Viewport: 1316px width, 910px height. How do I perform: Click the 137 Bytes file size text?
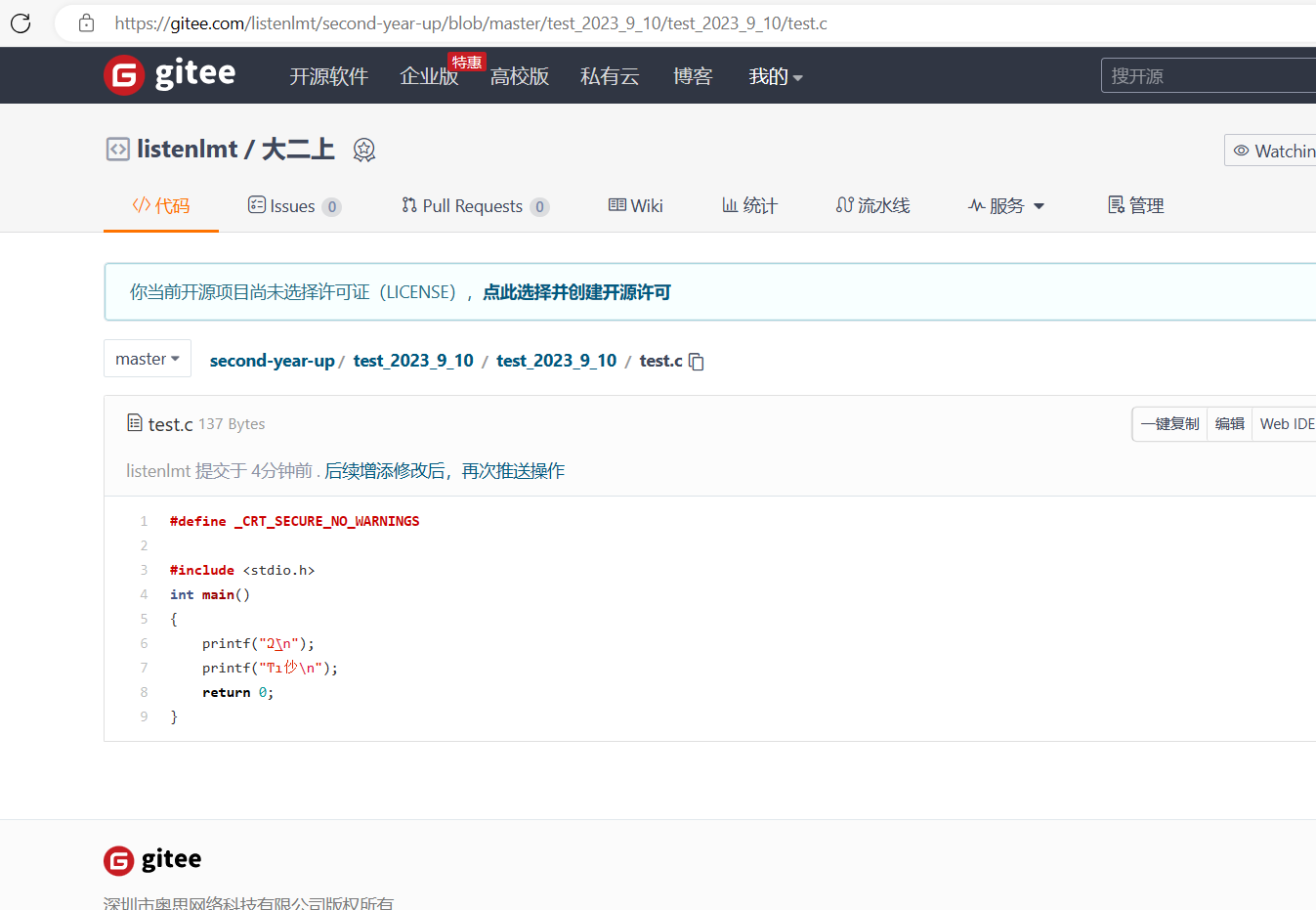pyautogui.click(x=232, y=424)
